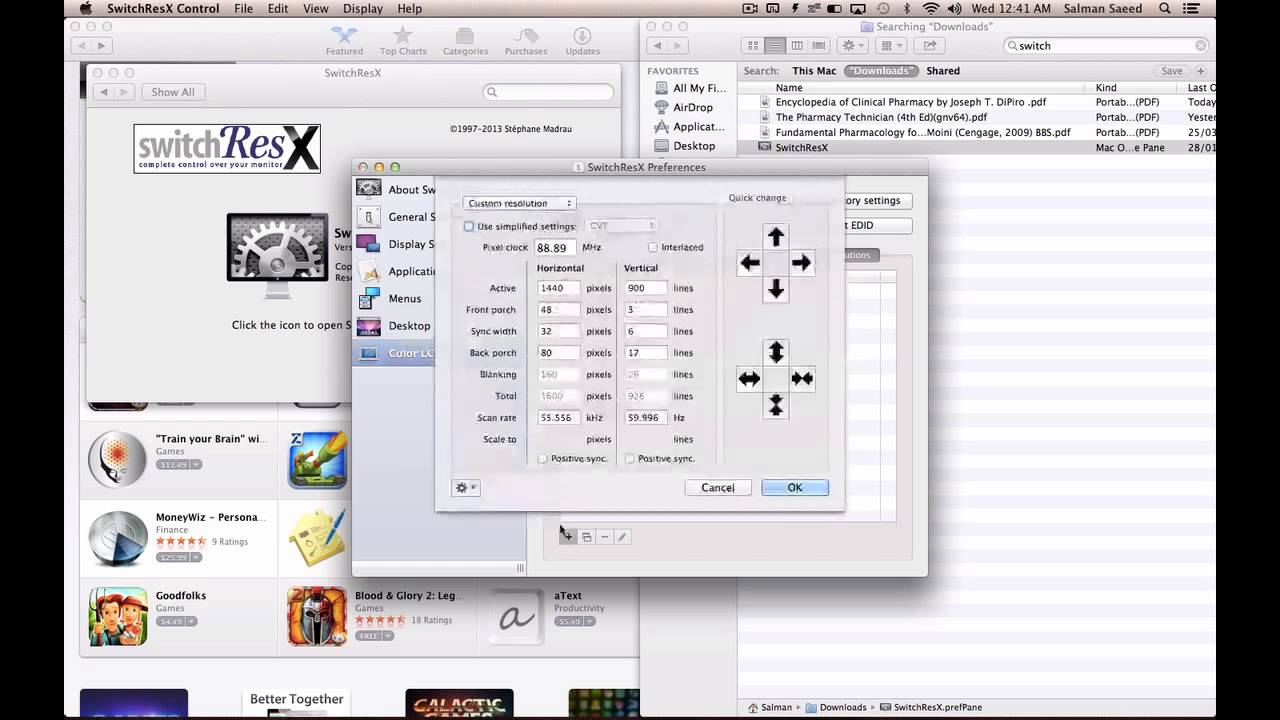Click the horizontal Front porch field
This screenshot has width=1280, height=720.
point(558,310)
